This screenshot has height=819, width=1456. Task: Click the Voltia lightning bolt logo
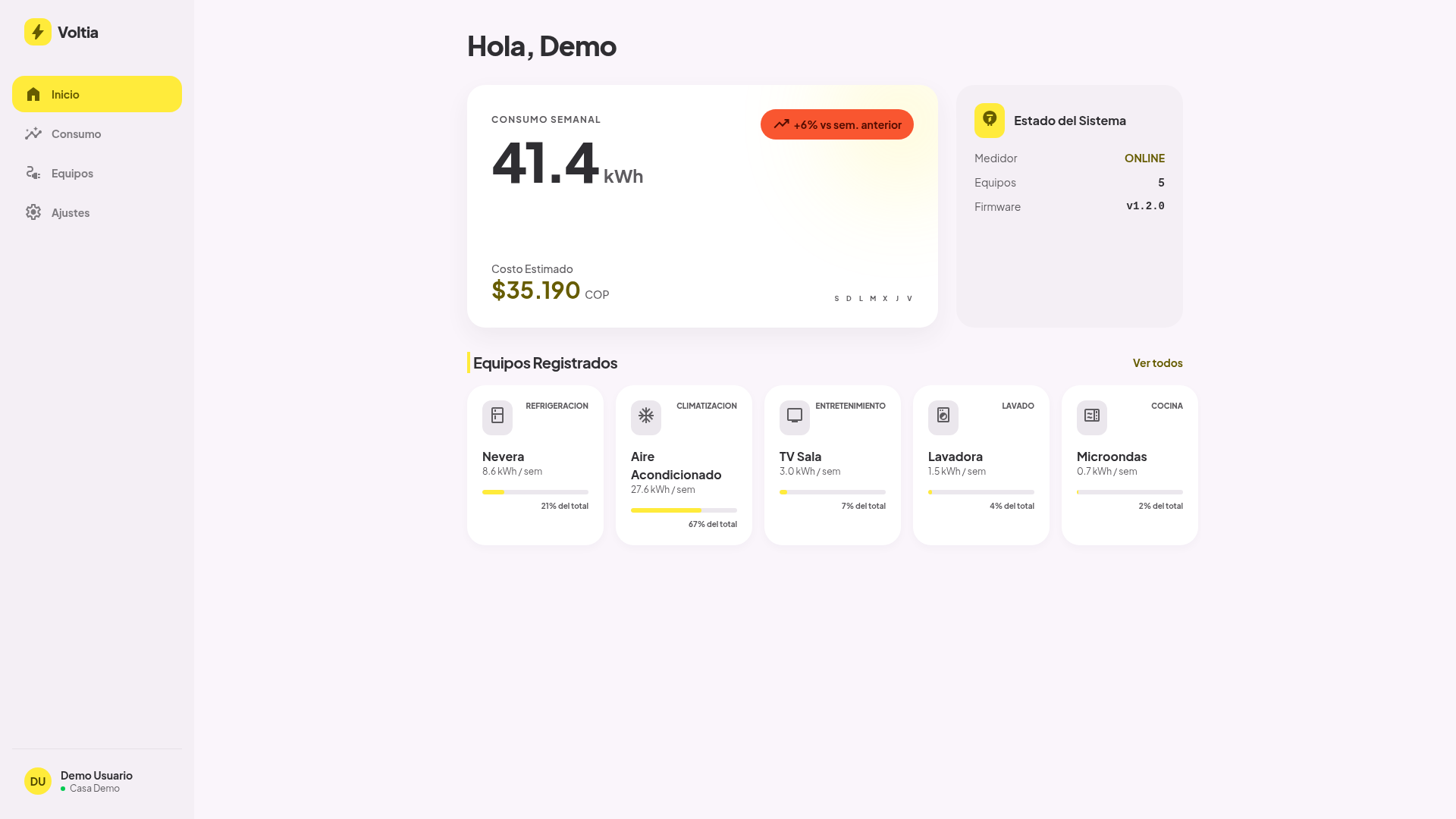point(38,32)
